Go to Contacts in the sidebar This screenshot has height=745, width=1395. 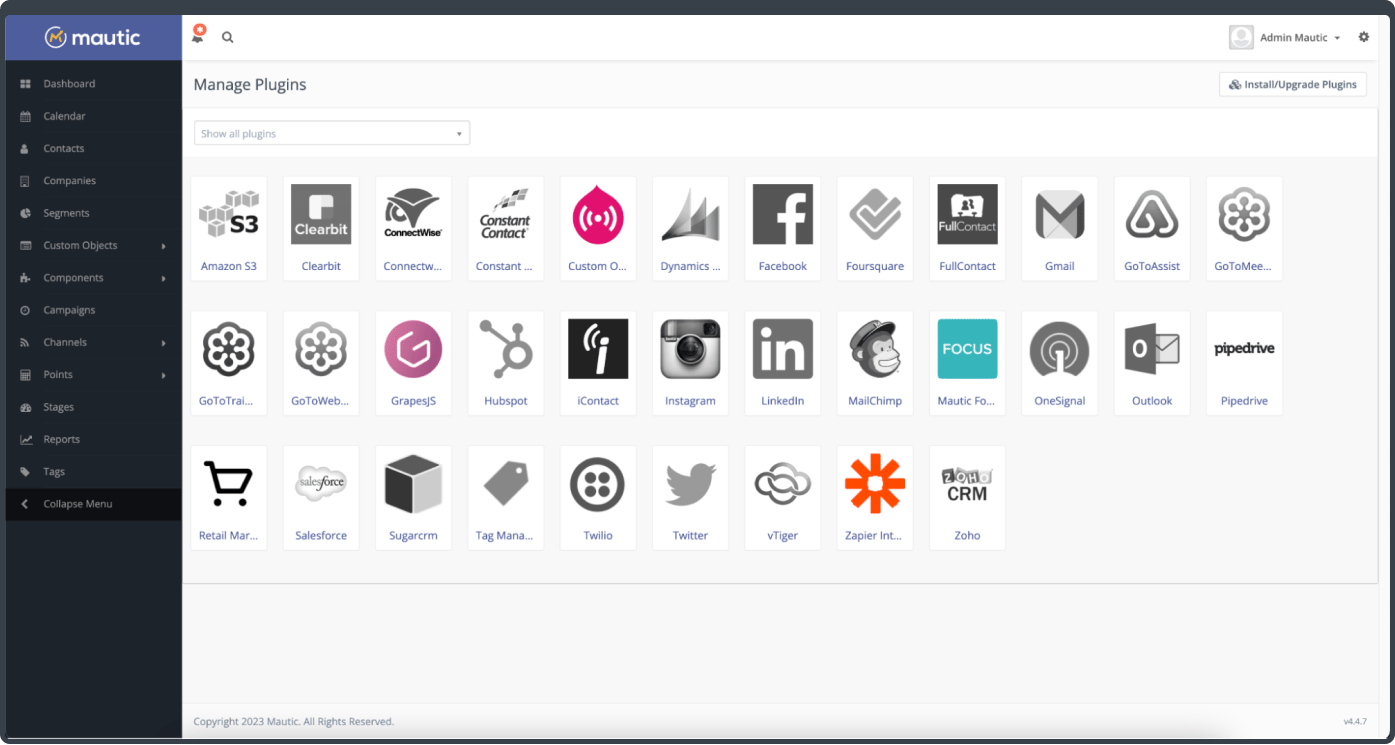[64, 148]
